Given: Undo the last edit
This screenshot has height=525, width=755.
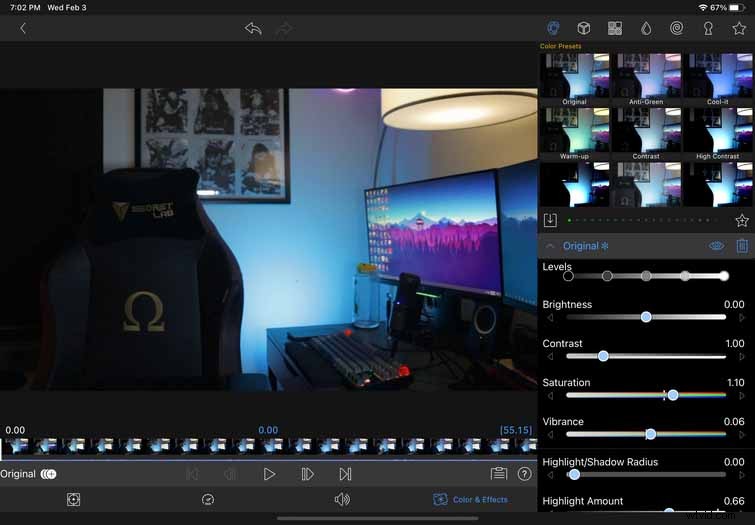Looking at the screenshot, I should [253, 28].
